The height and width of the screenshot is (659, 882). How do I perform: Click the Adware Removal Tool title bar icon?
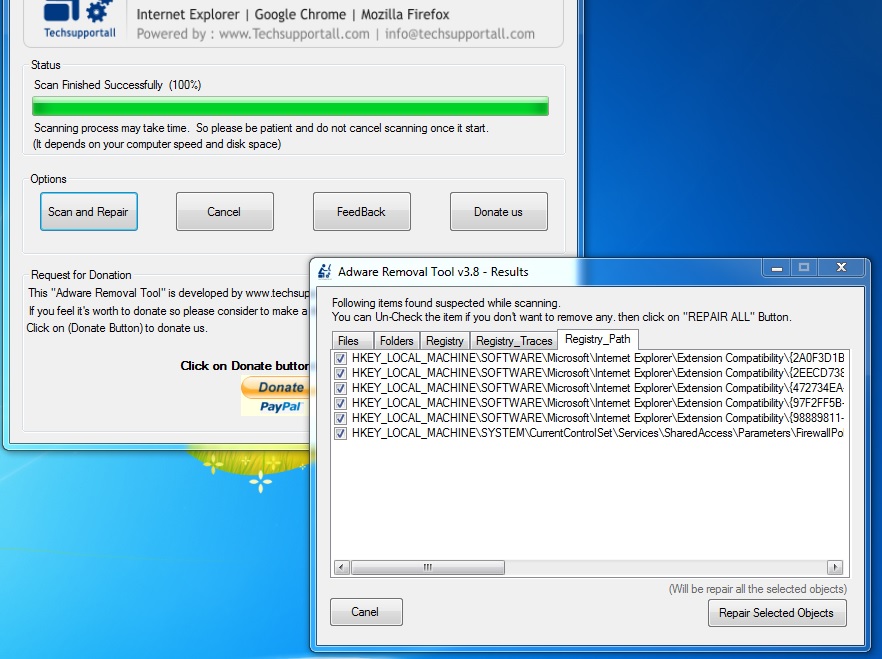pyautogui.click(x=325, y=272)
